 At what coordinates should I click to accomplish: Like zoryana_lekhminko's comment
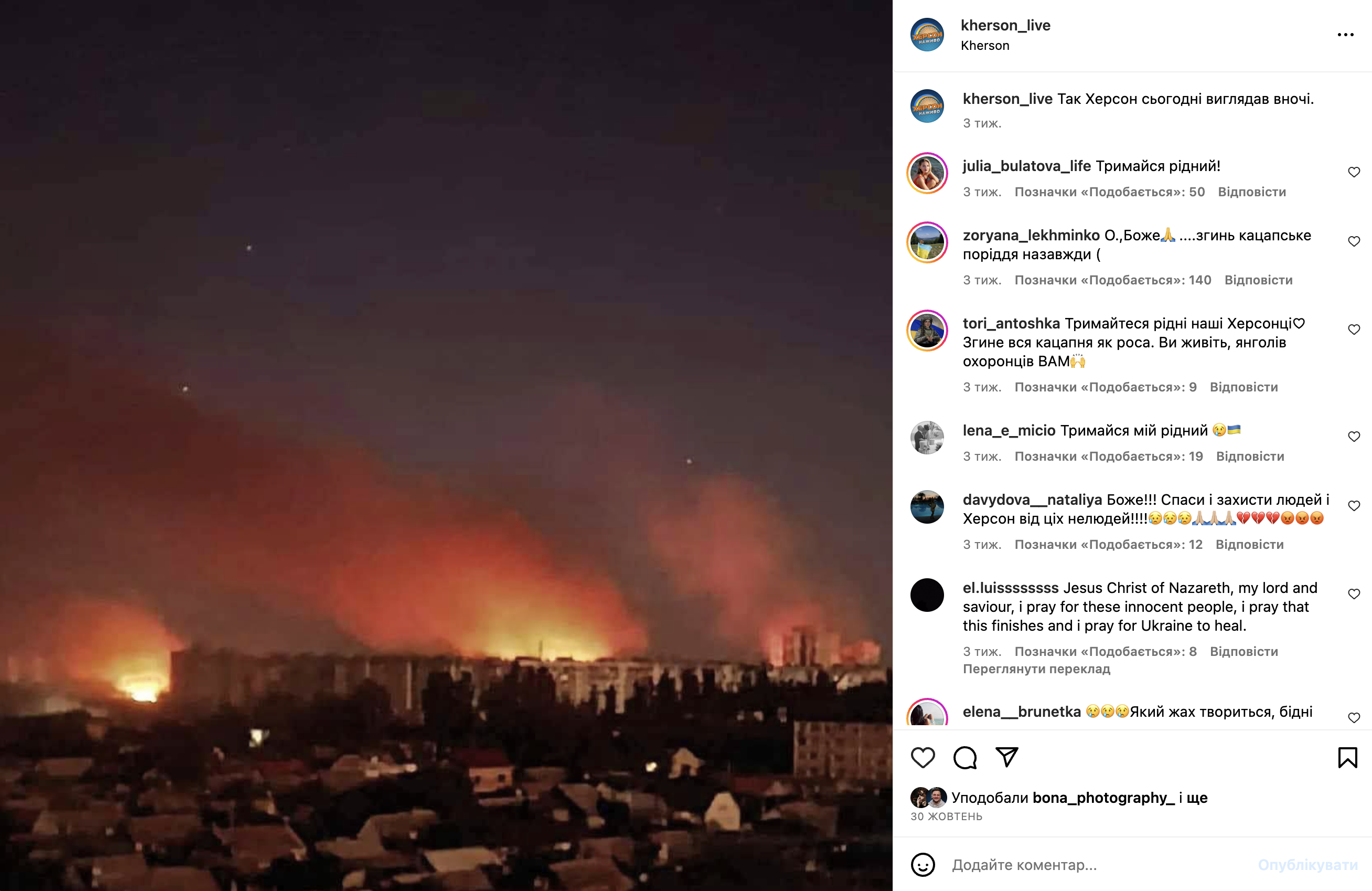click(x=1354, y=241)
